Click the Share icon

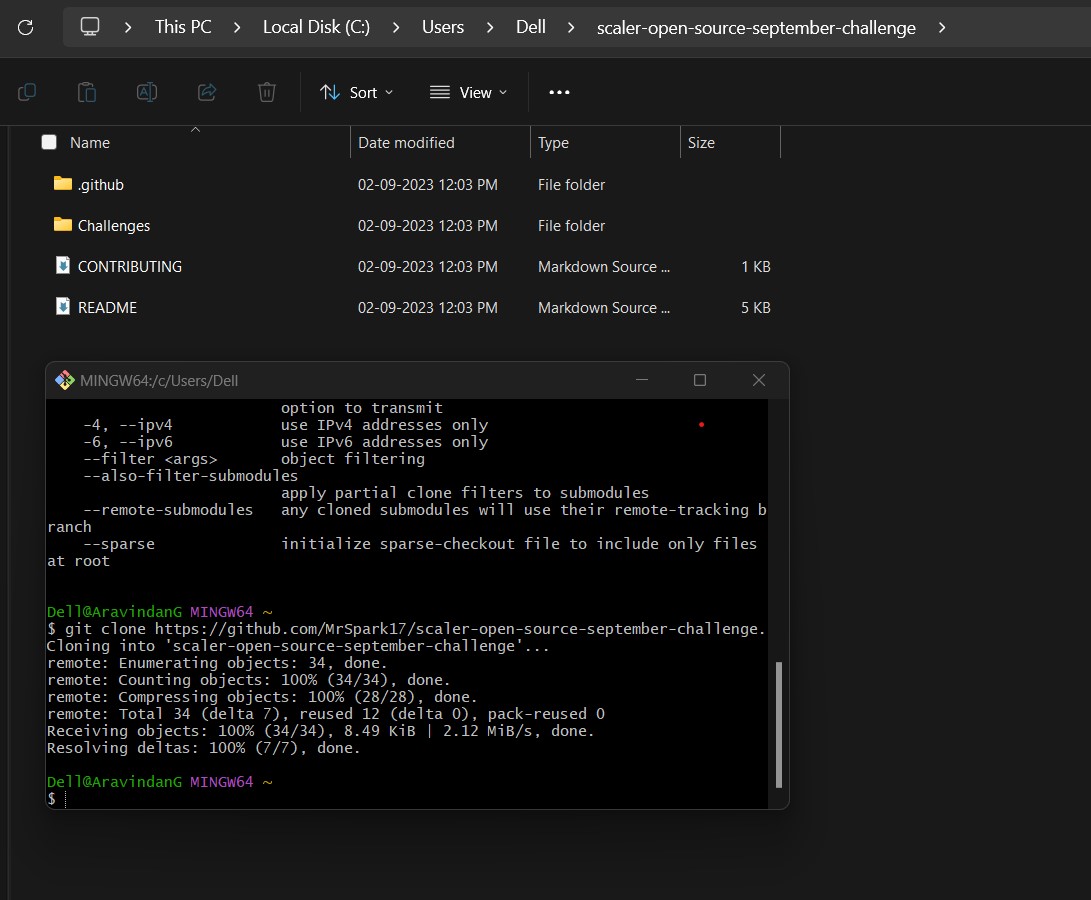(207, 91)
